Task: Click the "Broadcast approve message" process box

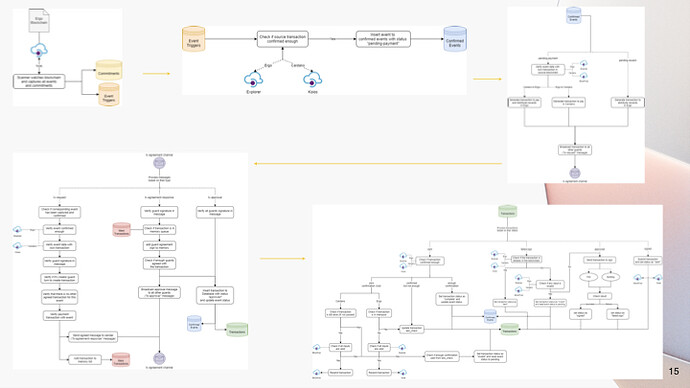Action: (x=159, y=293)
